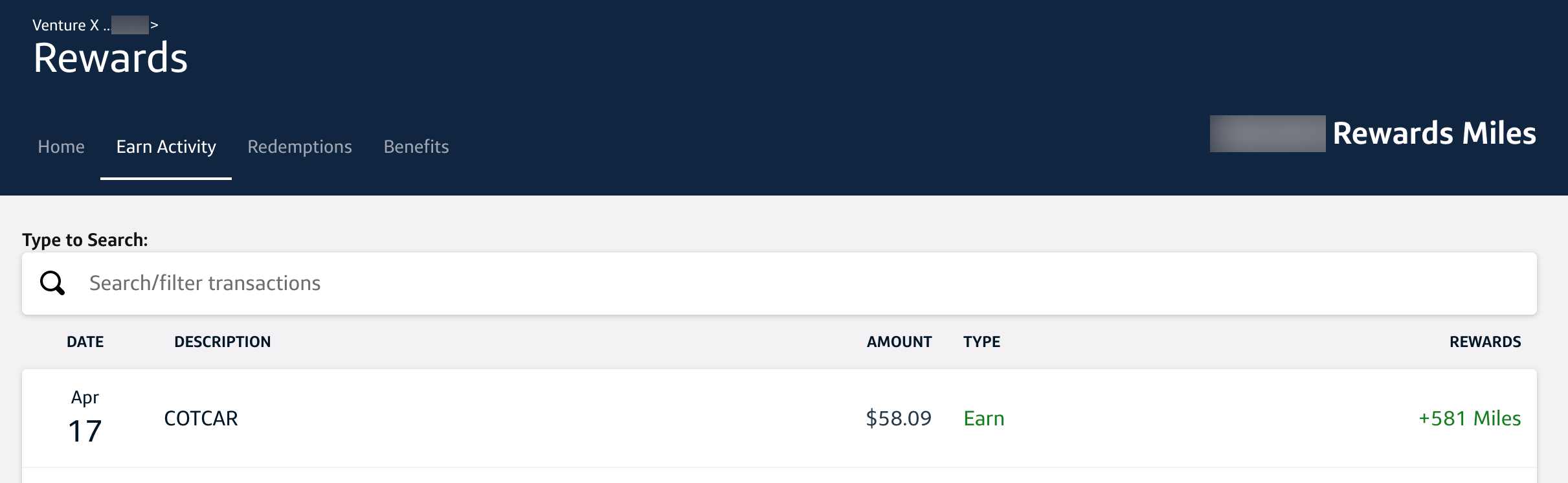
Task: Click the search magnifier icon
Action: point(52,283)
